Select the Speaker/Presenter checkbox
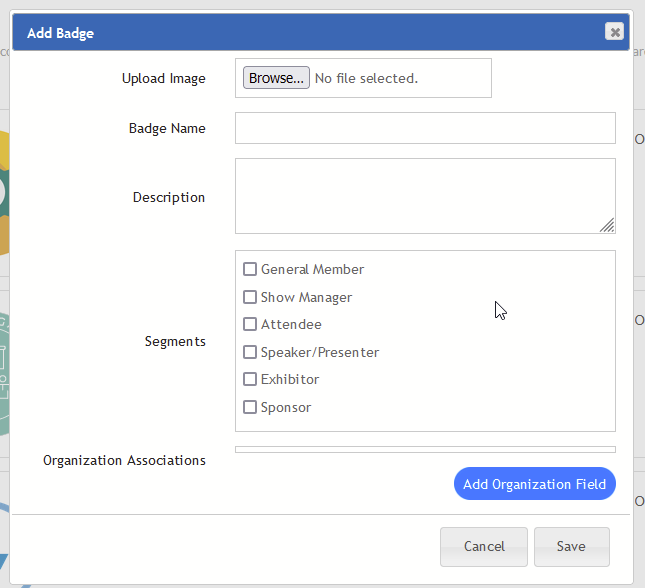Image resolution: width=645 pixels, height=588 pixels. (250, 352)
